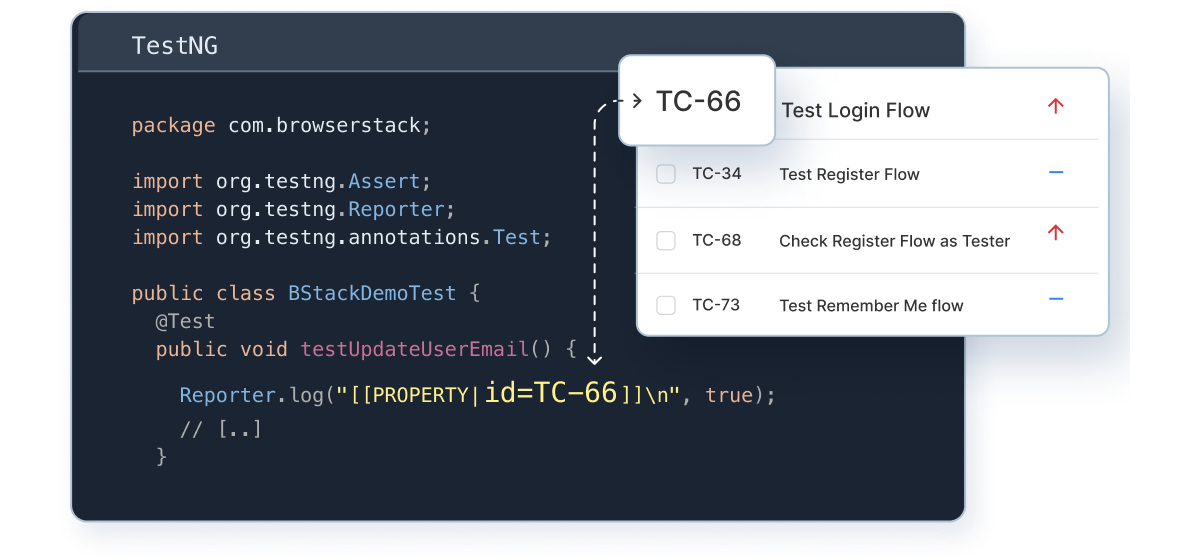The height and width of the screenshot is (560, 1180).
Task: Click the highlighted id=TC-66 text in code
Action: tap(551, 393)
